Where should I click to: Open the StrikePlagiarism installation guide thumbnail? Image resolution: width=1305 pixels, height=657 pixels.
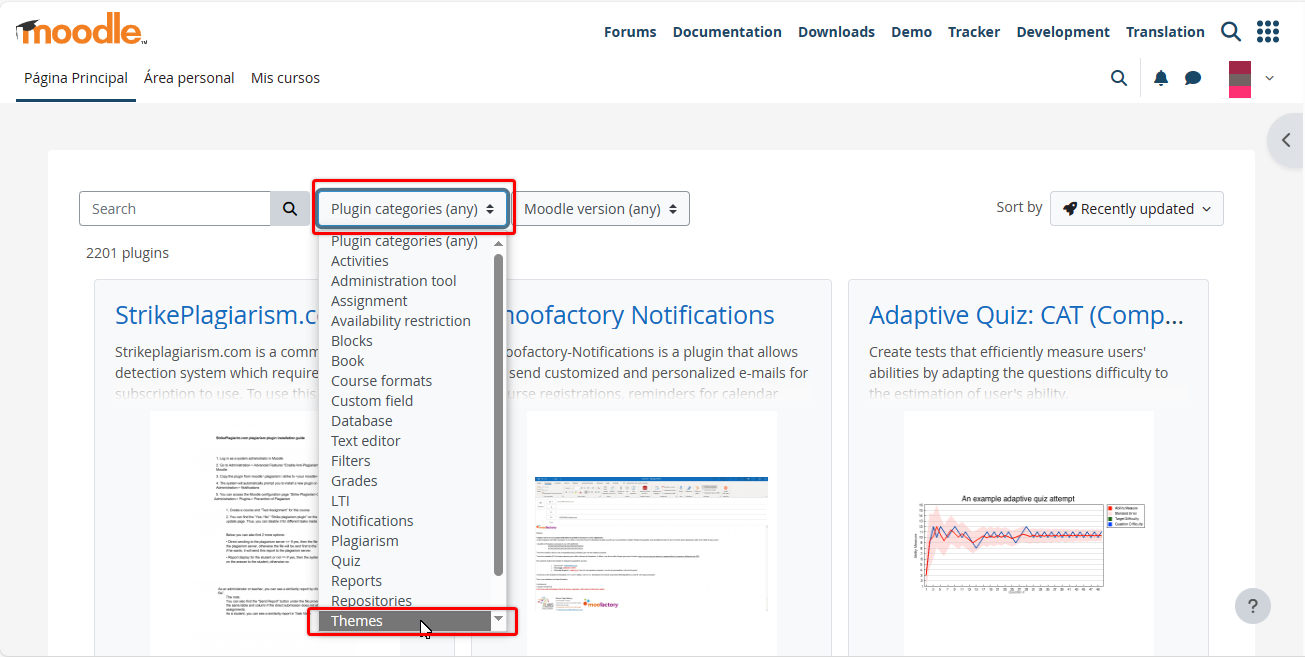[234, 533]
